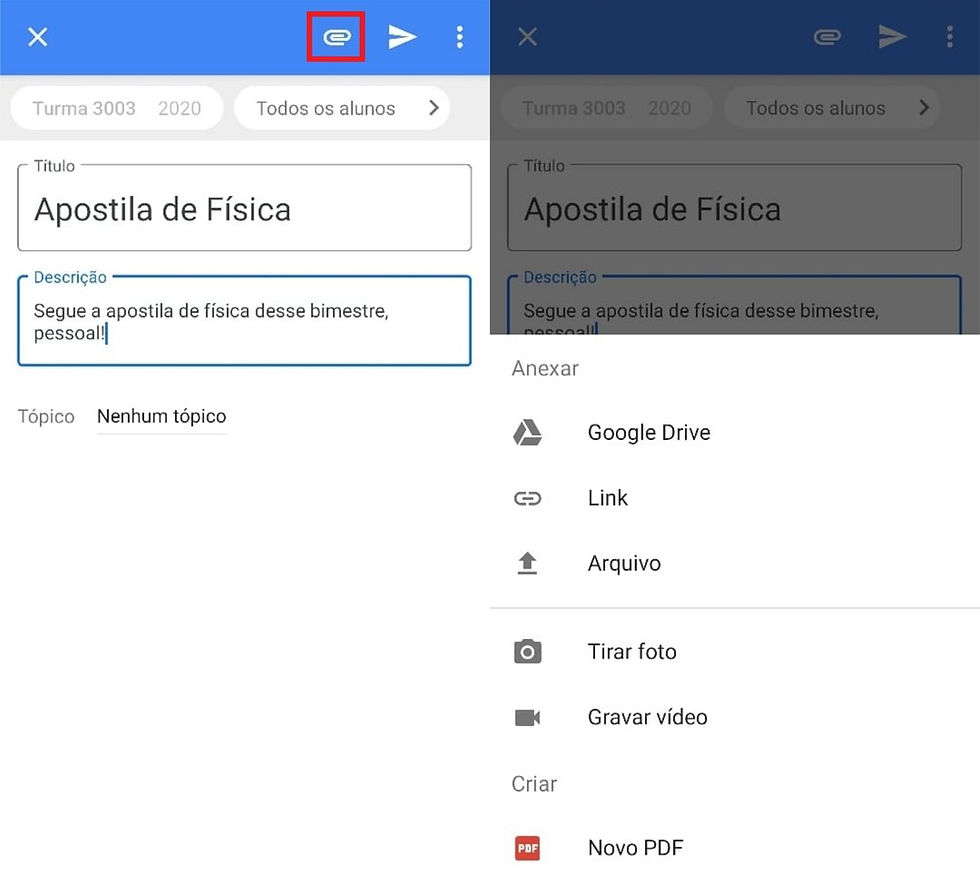Tap the dimmed Título field in right screen
Screen dimensions: 980x887
click(734, 208)
